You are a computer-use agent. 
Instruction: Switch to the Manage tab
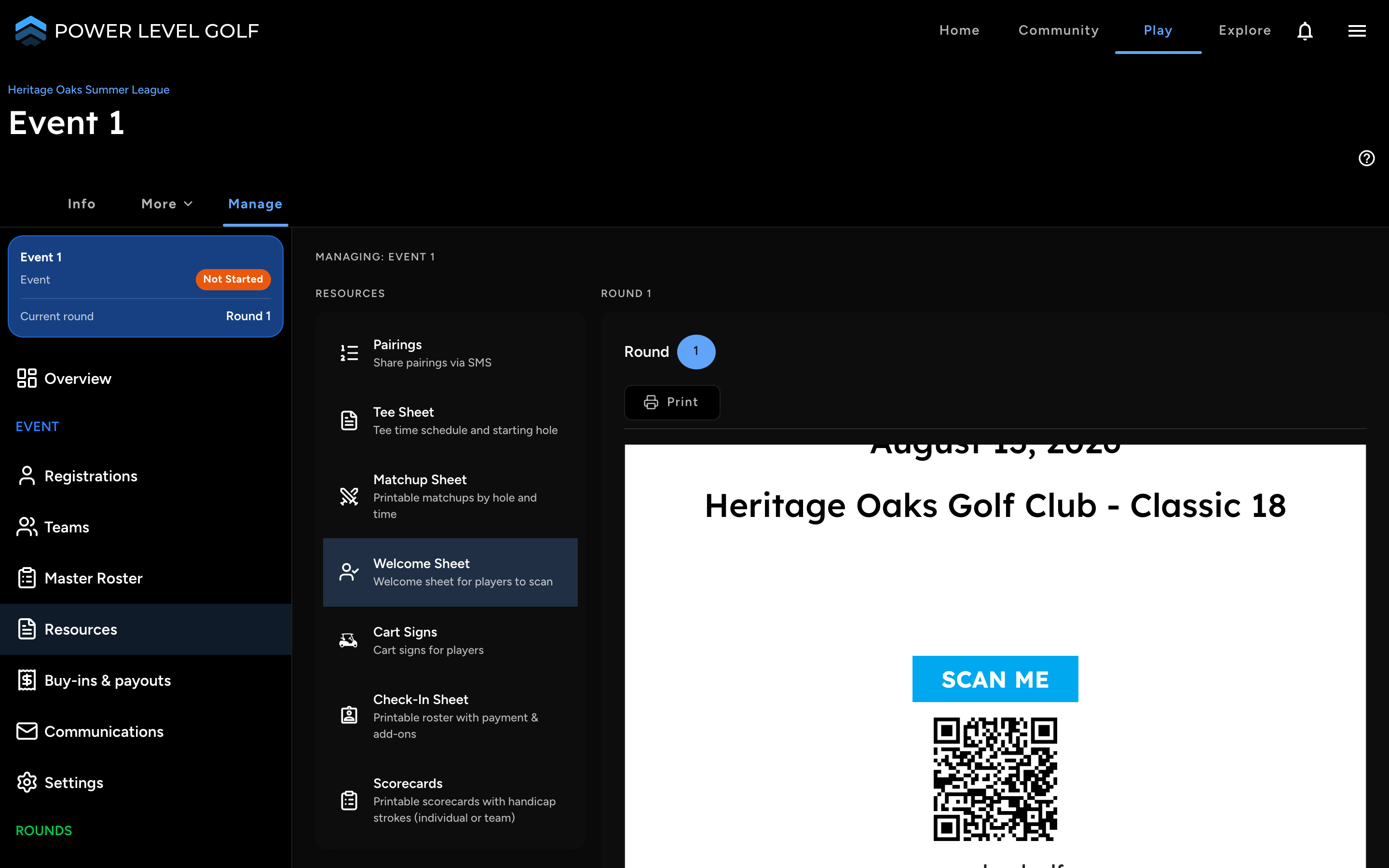tap(256, 204)
